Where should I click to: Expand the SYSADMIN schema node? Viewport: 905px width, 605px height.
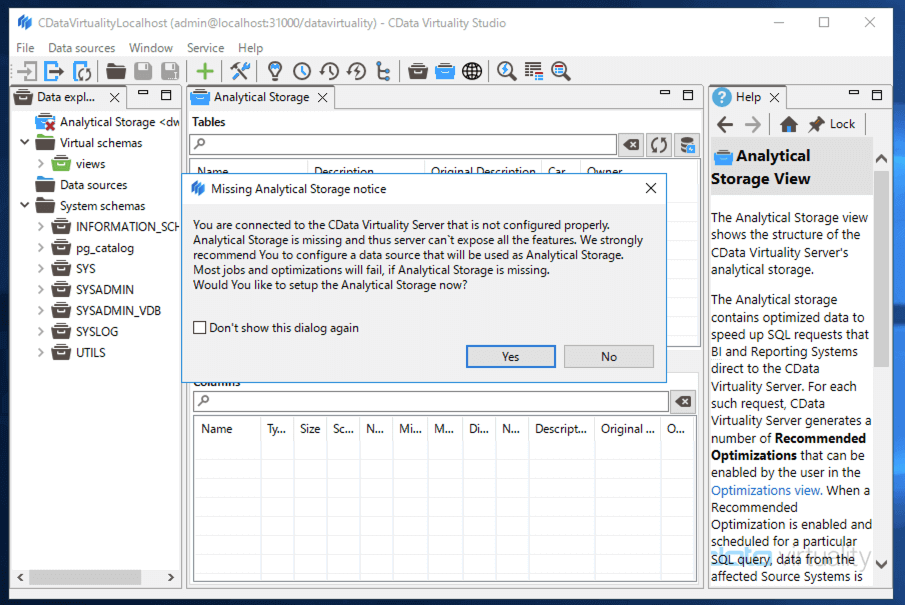tap(41, 290)
